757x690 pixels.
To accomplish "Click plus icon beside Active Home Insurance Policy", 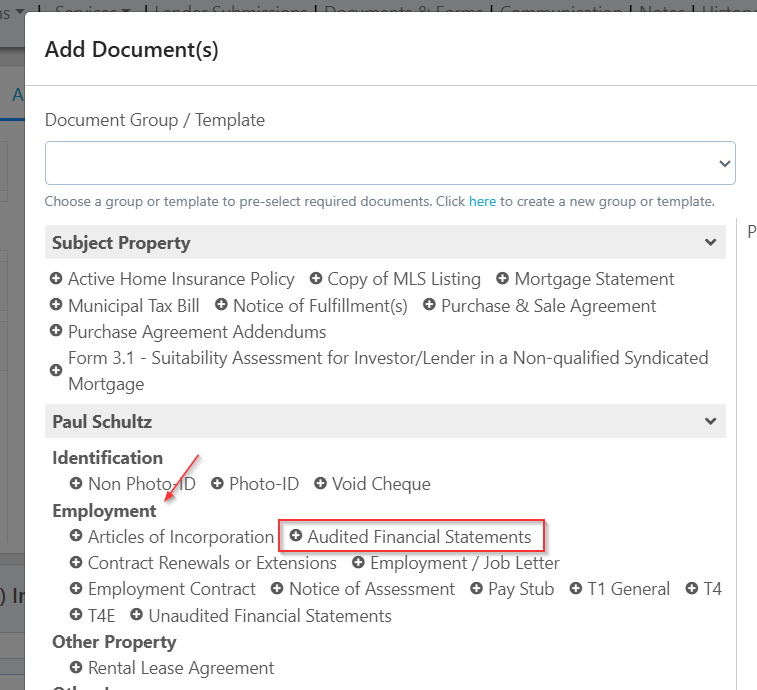I will tap(57, 280).
